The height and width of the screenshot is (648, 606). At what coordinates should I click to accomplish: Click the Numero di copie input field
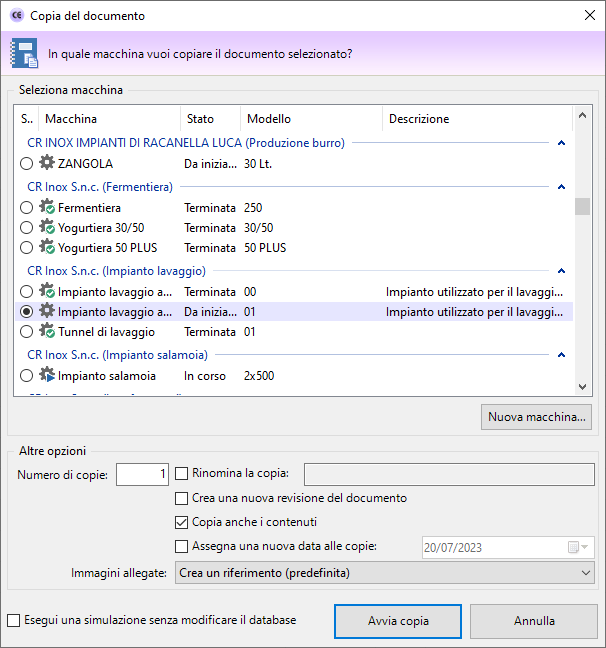click(x=142, y=474)
